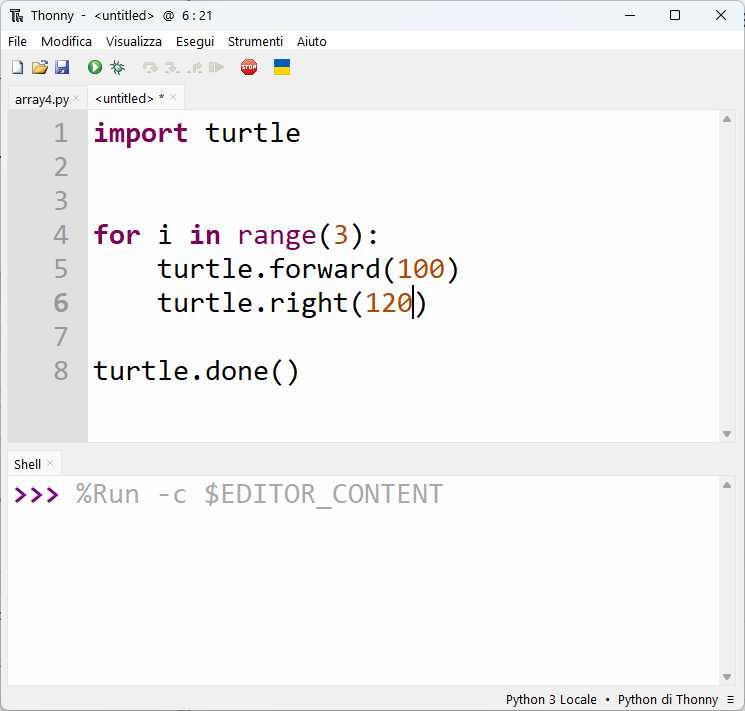Viewport: 745px width, 711px height.
Task: Close the array4.py tab
Action: pyautogui.click(x=76, y=98)
